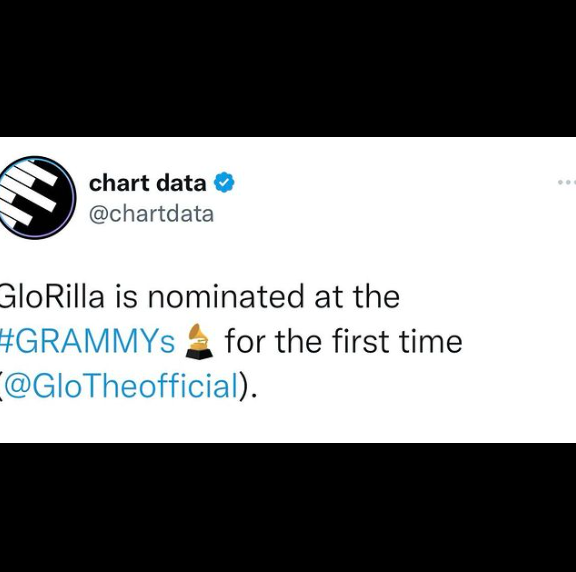576x572 pixels.
Task: Click the blank white space beside @chartdata
Action: pos(386,214)
